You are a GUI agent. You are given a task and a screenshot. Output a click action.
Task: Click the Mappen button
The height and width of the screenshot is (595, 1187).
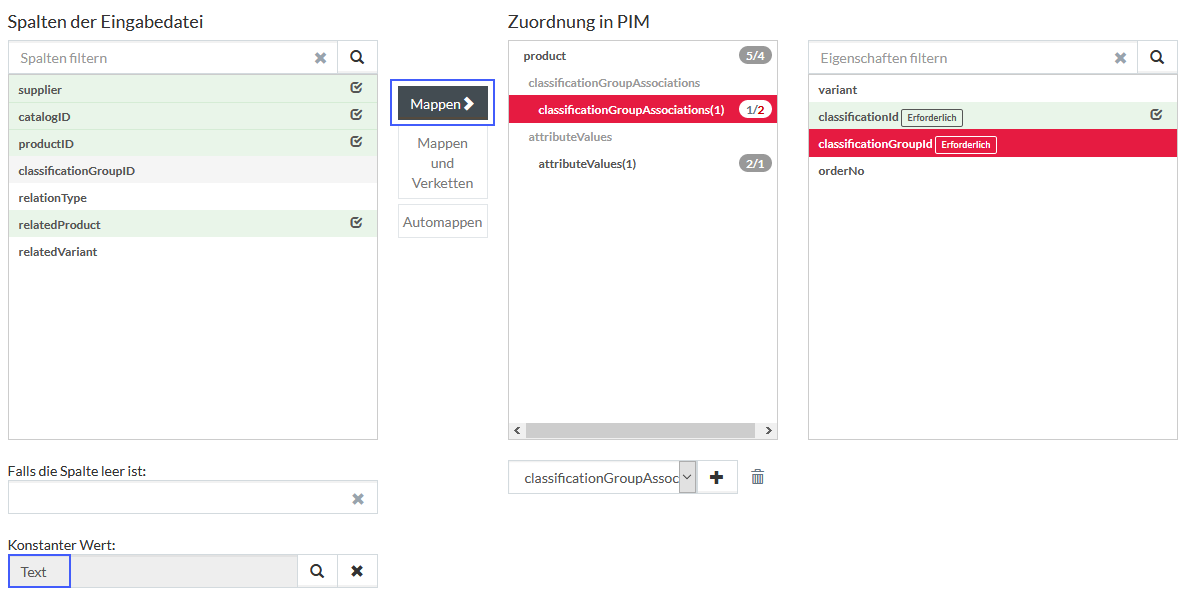tap(442, 104)
